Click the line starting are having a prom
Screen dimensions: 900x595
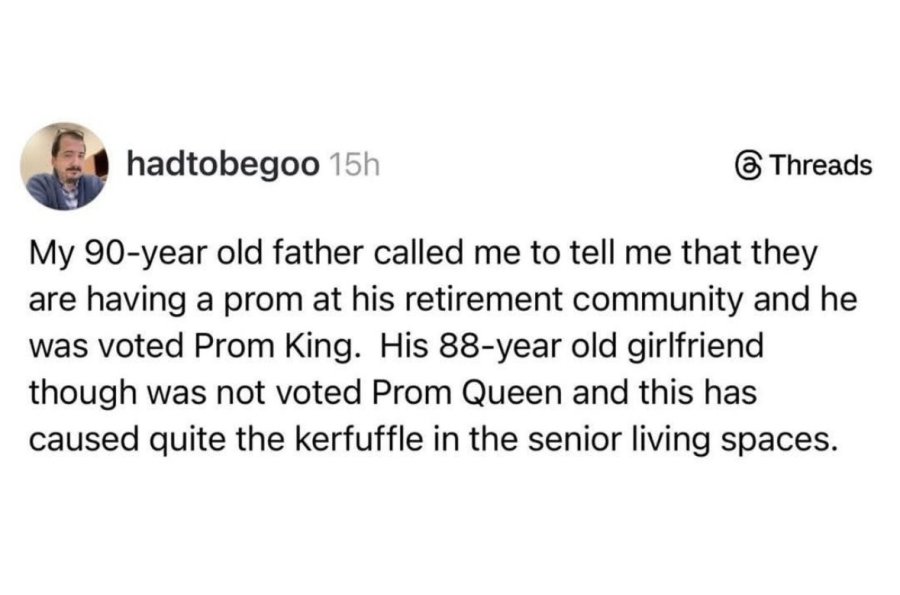coord(443,301)
